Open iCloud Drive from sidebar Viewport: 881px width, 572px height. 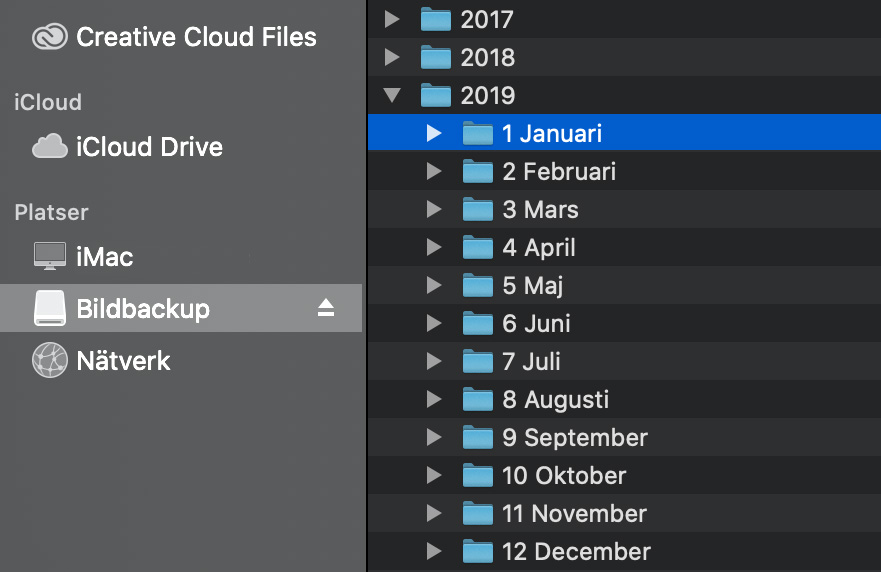(x=149, y=147)
